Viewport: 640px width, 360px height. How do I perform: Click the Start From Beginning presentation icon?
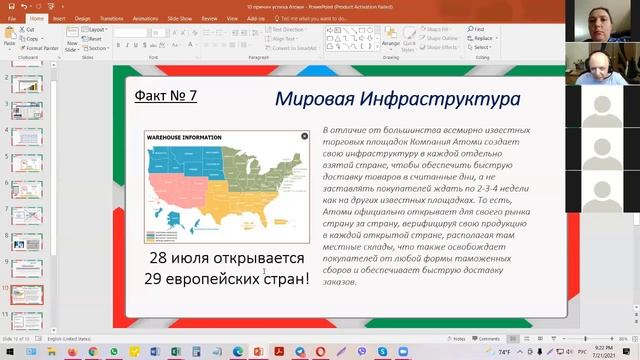51,6
